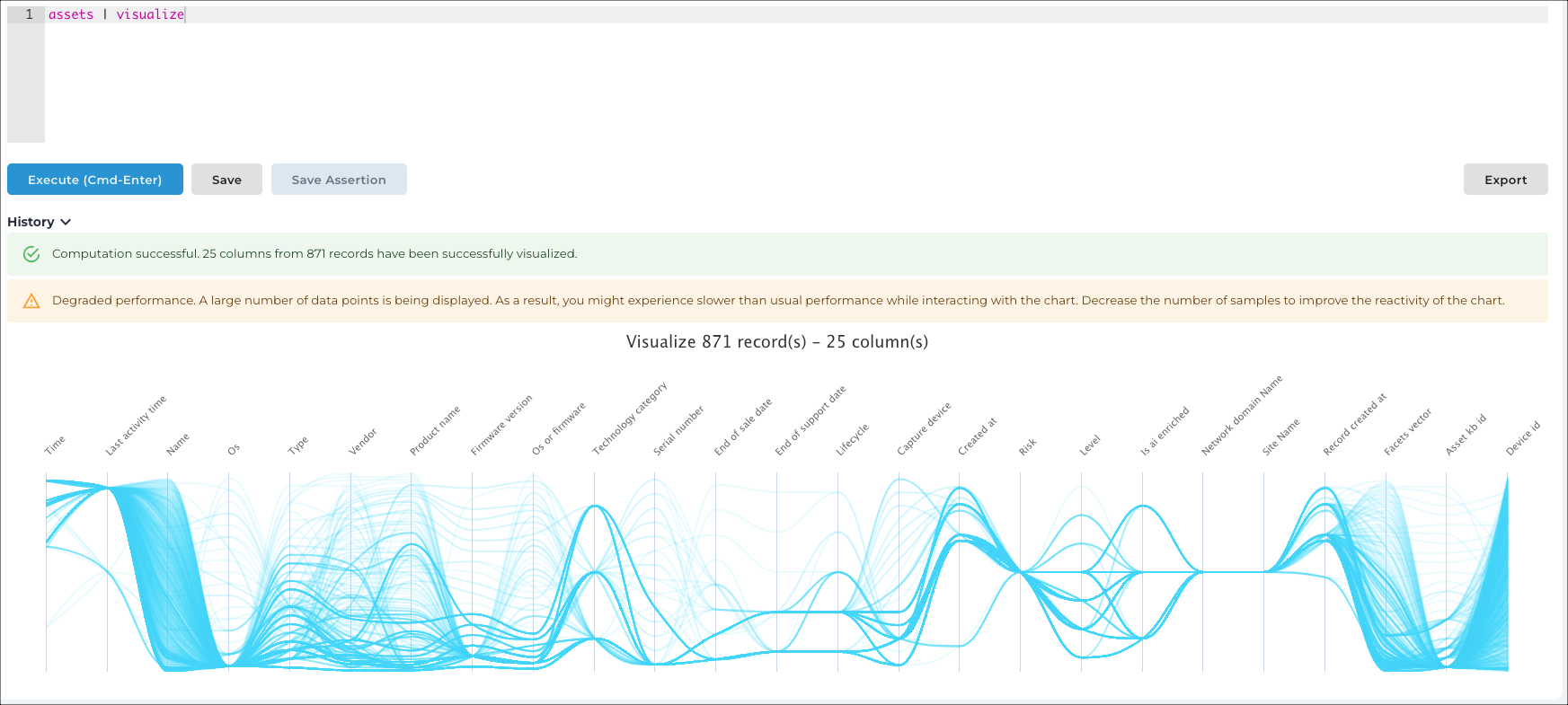Select the Record created at axis label
The height and width of the screenshot is (705, 1568).
pyautogui.click(x=1355, y=424)
